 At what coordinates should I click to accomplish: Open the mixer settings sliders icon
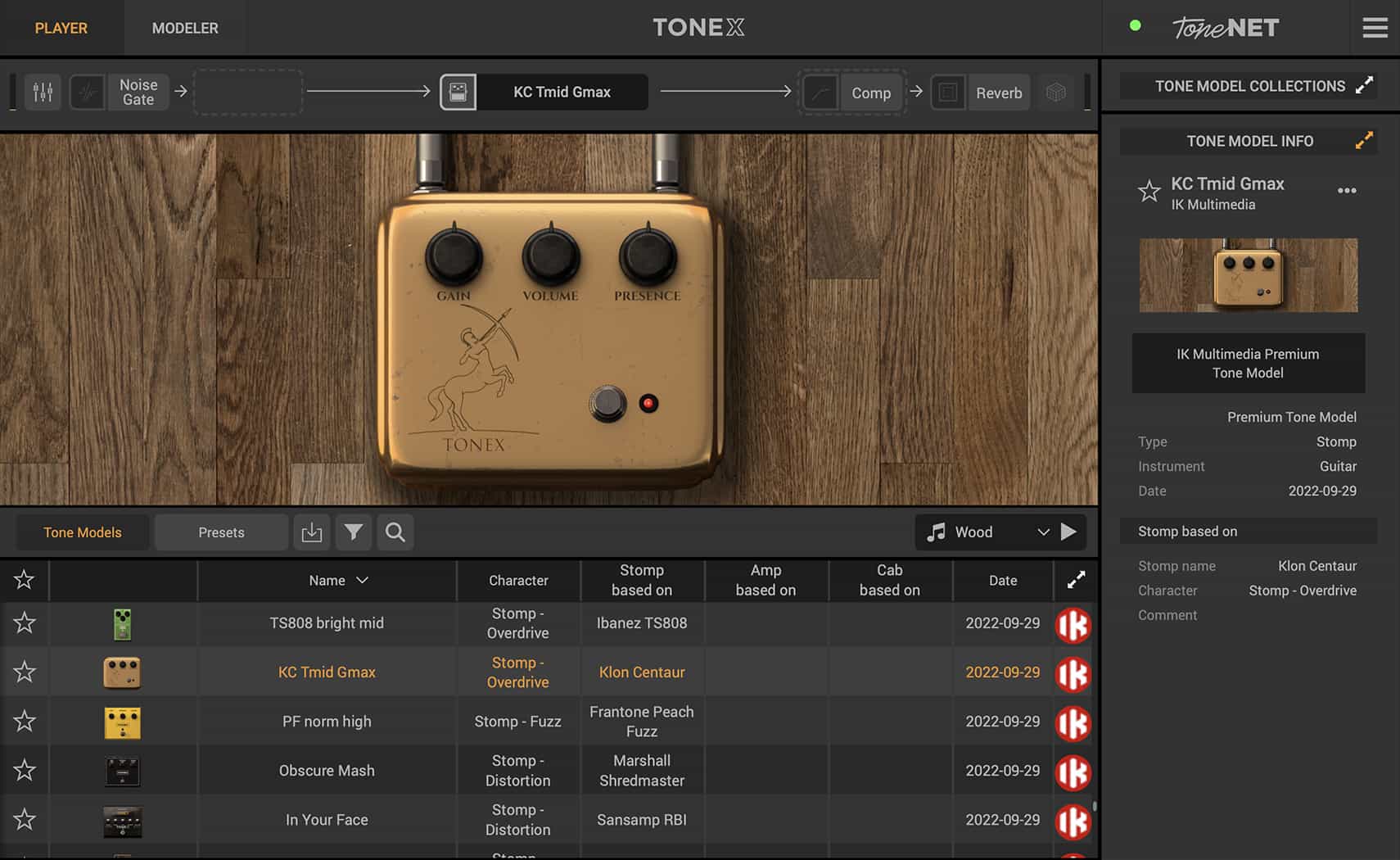(x=43, y=92)
